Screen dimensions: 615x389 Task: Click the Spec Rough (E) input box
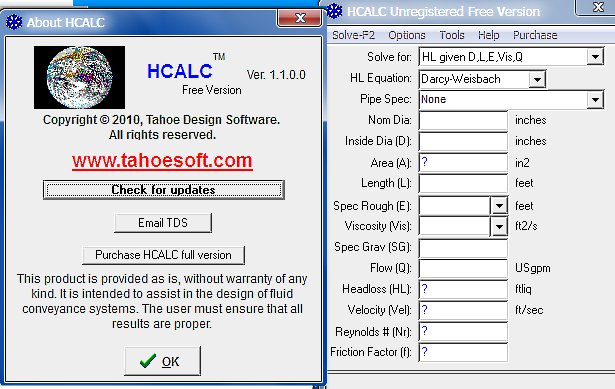pos(455,206)
